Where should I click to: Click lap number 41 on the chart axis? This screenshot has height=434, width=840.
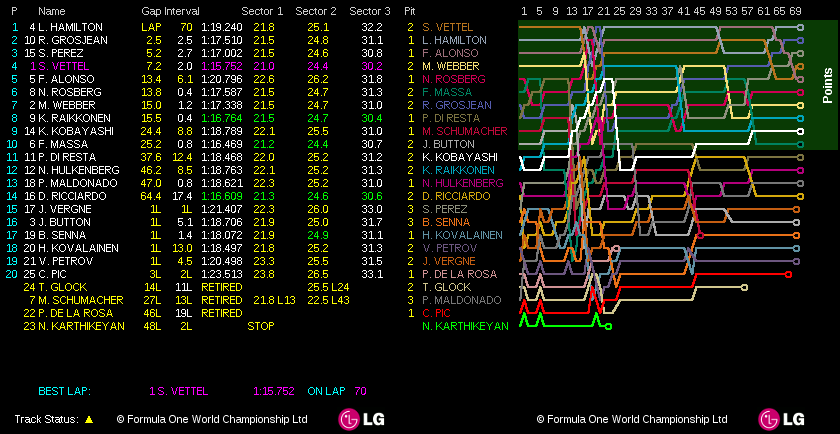point(683,11)
